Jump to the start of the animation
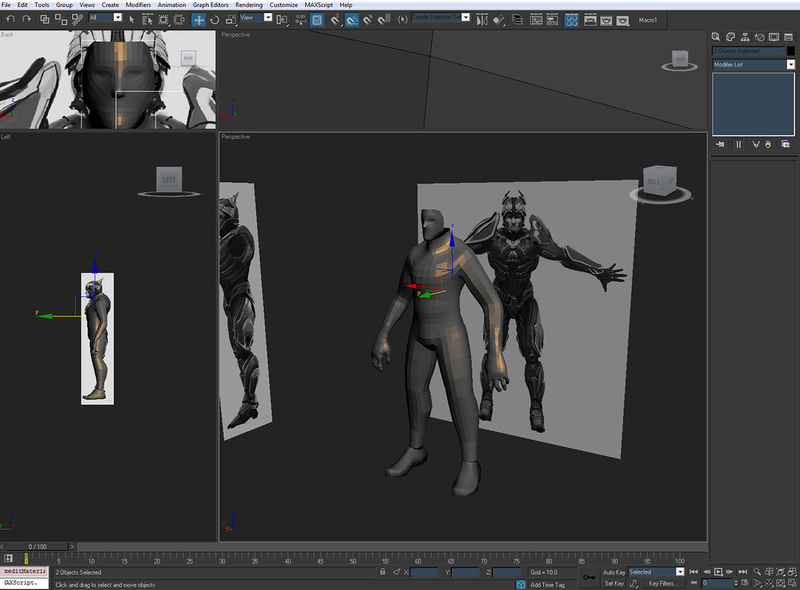The height and width of the screenshot is (590, 800). 693,572
